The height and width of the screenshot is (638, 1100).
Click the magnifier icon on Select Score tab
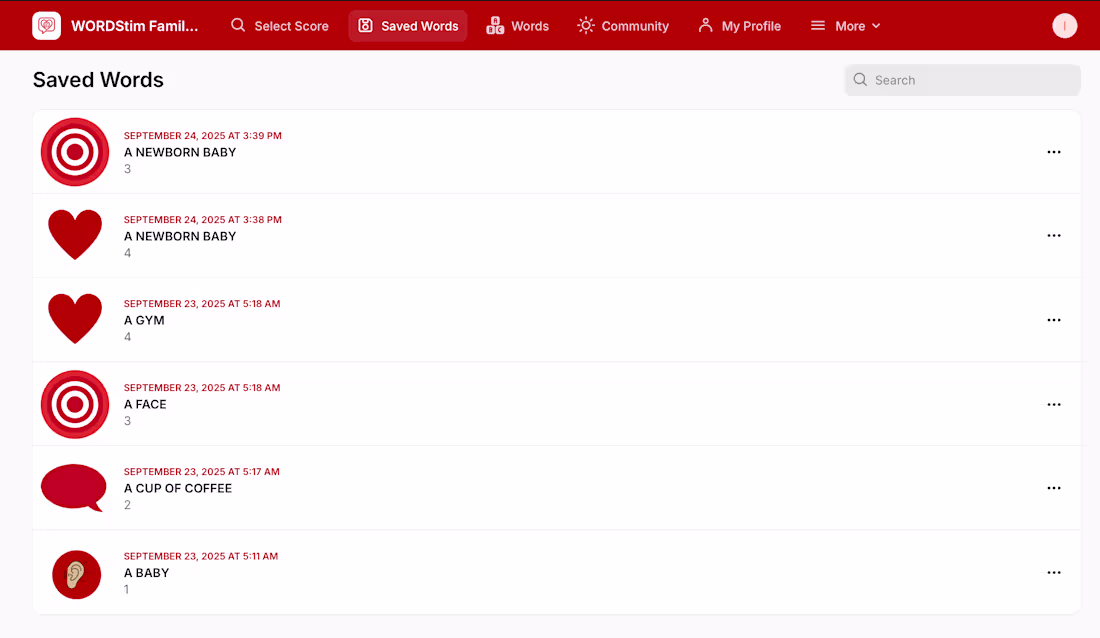click(239, 25)
